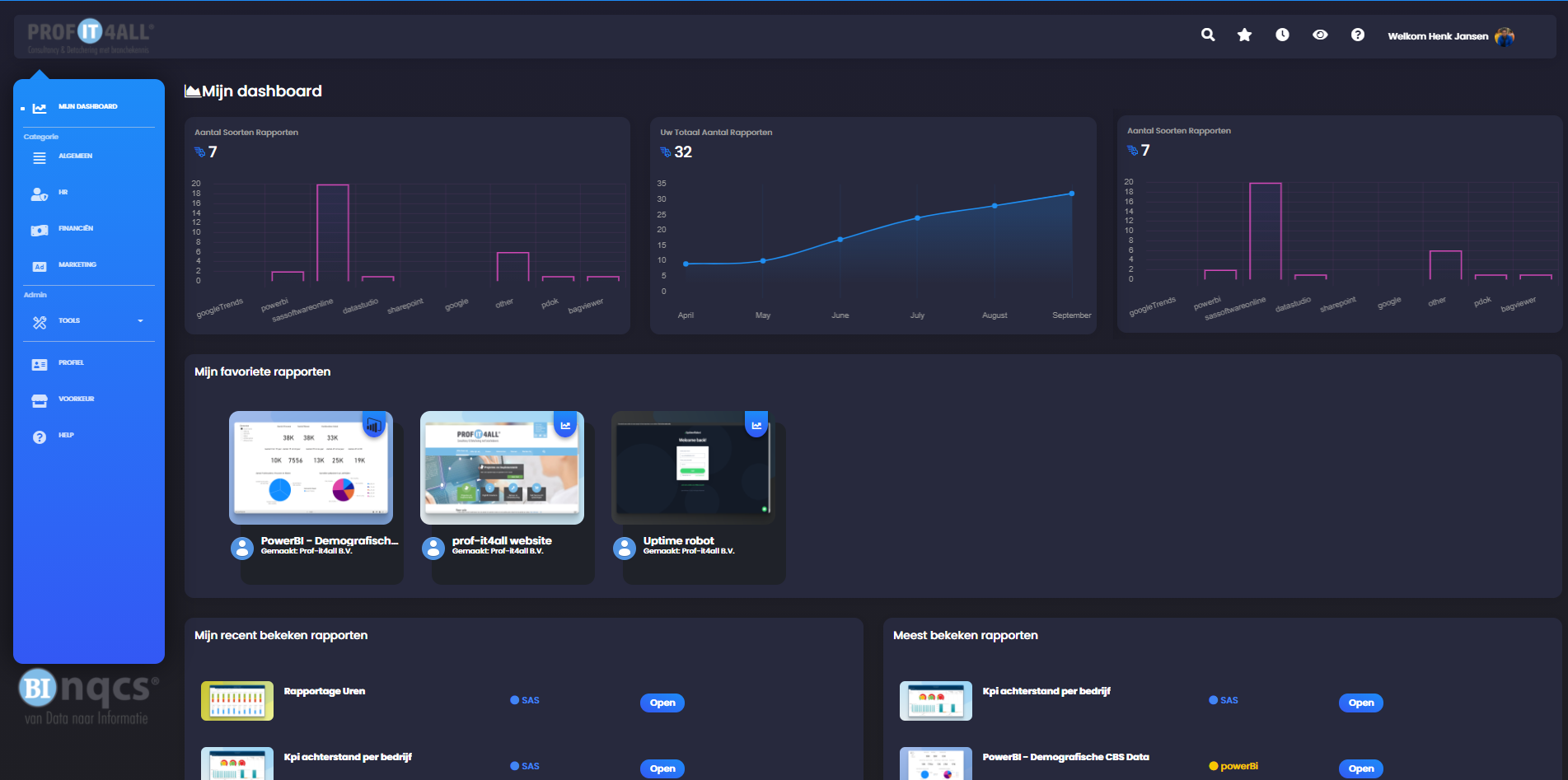The width and height of the screenshot is (1568, 780).
Task: Go to Algemeen category in sidebar
Action: pyautogui.click(x=75, y=156)
